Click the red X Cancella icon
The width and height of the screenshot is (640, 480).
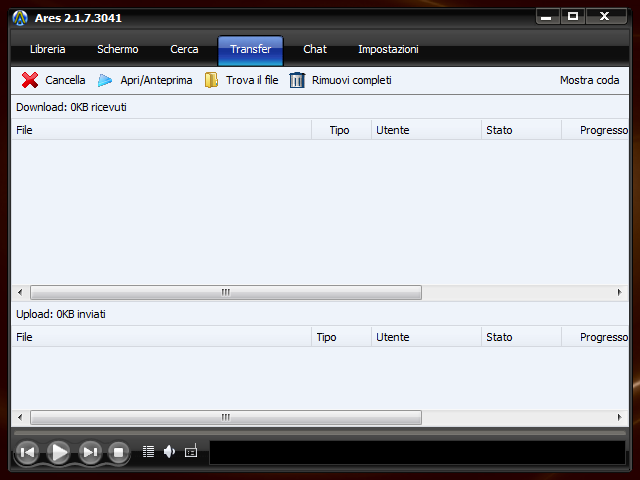[30, 80]
